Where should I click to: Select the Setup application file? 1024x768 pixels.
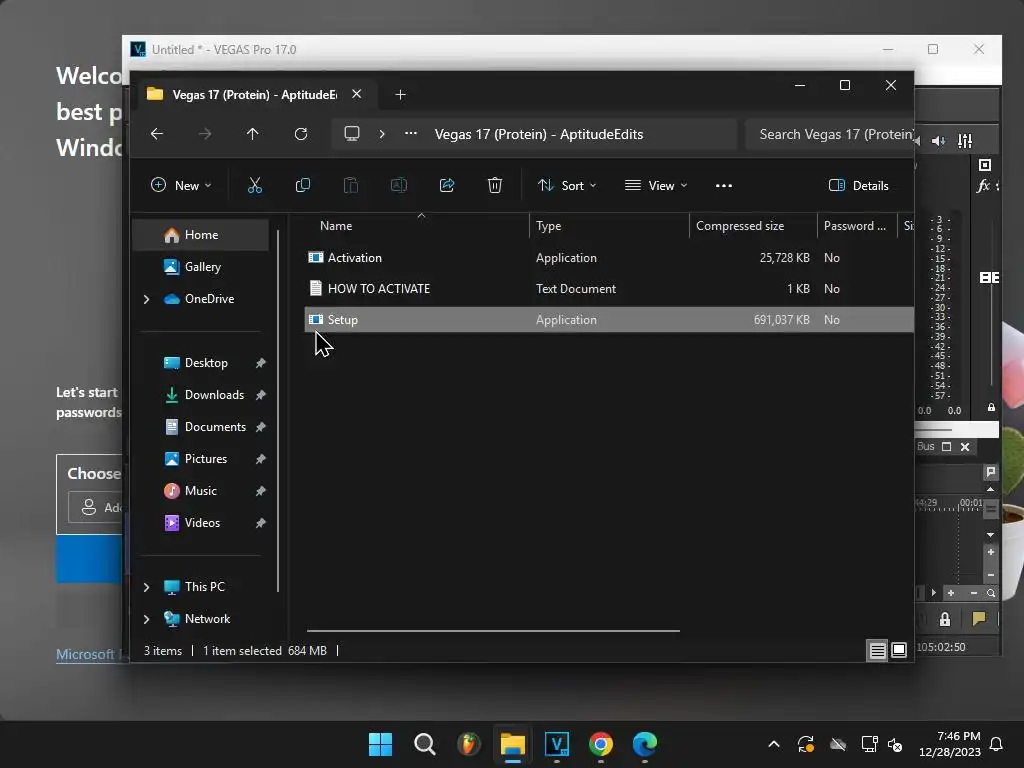pos(608,320)
